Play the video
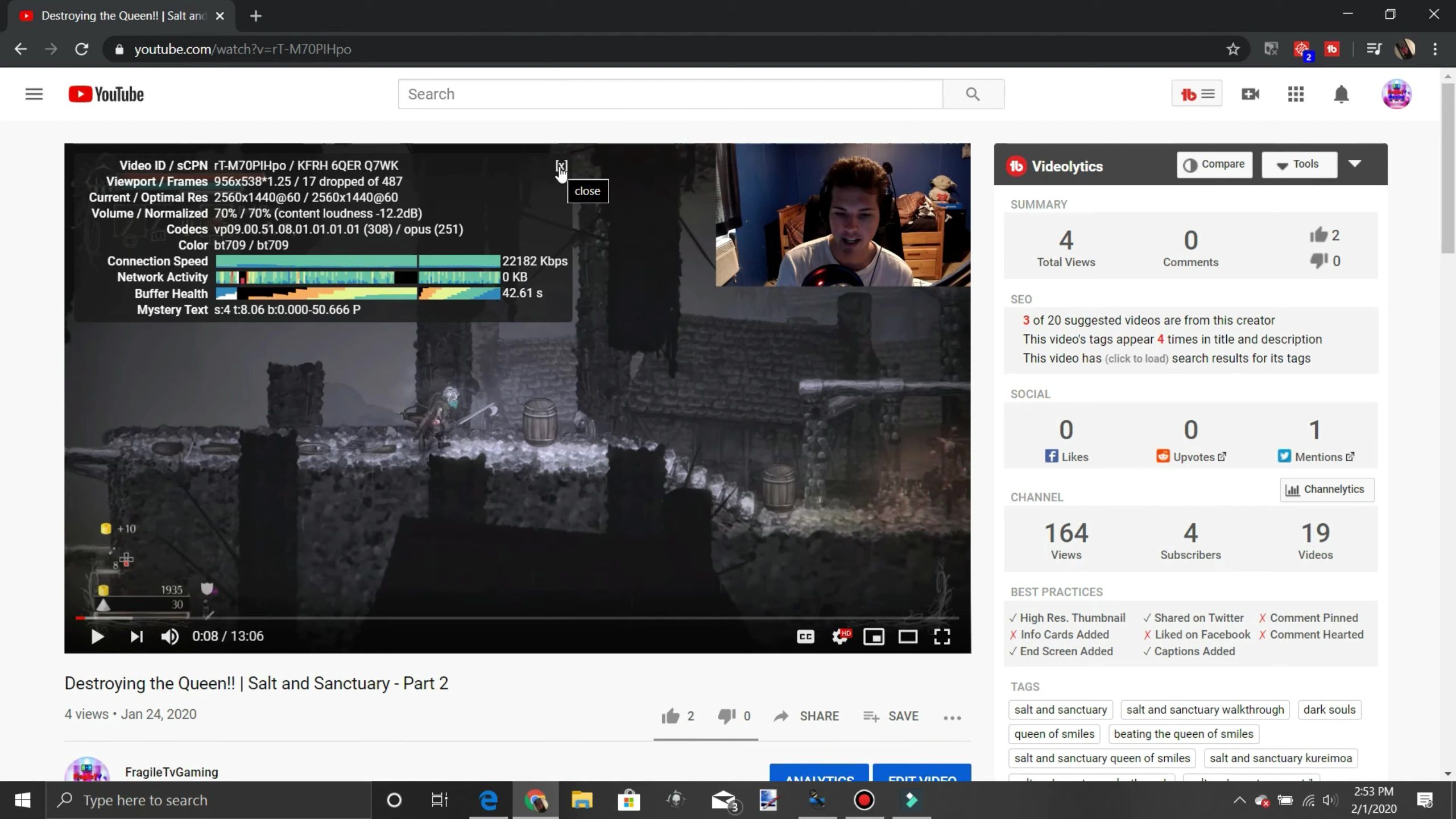1456x819 pixels. click(x=97, y=636)
